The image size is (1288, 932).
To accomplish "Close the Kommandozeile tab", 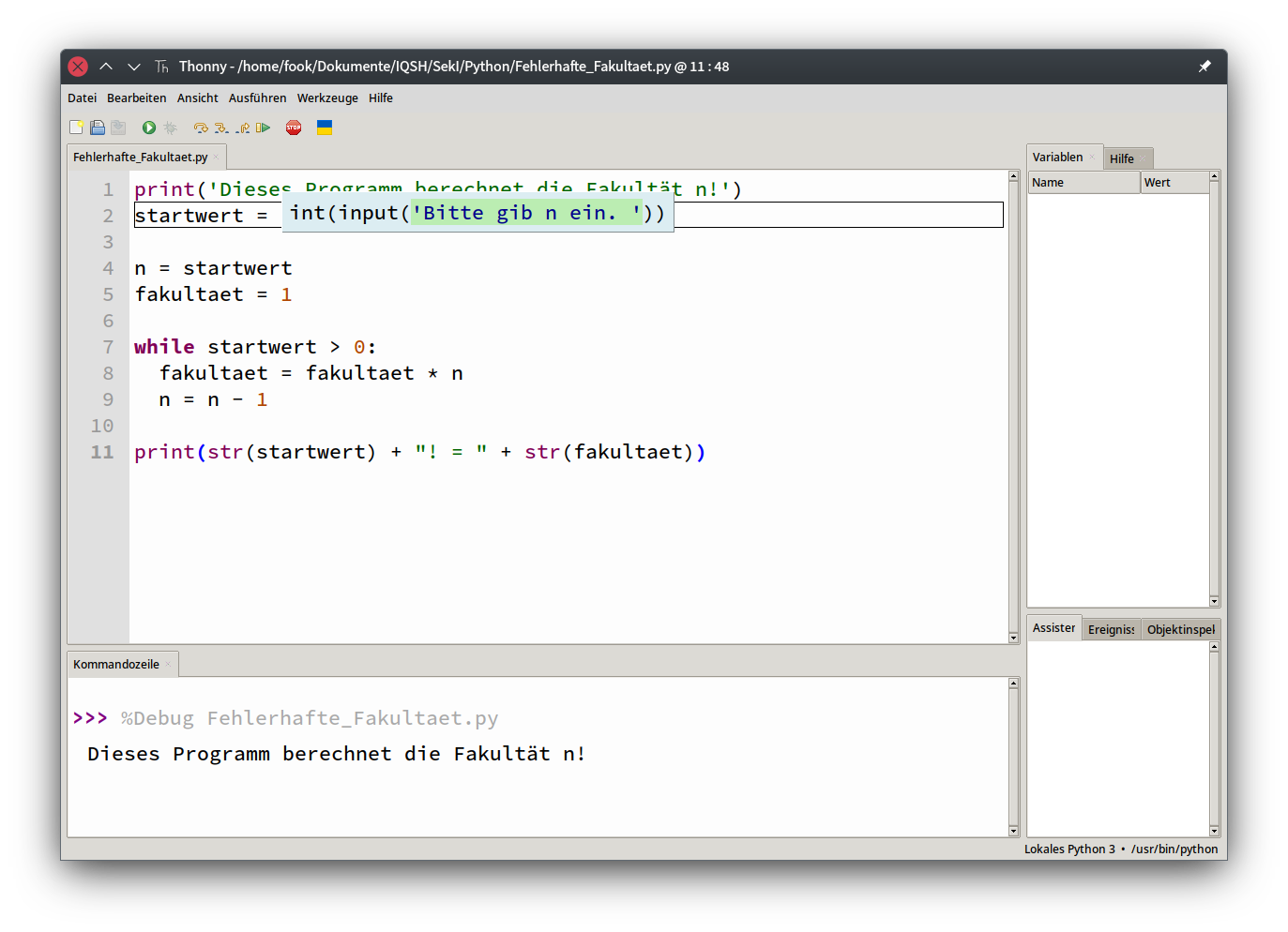I will click(168, 665).
